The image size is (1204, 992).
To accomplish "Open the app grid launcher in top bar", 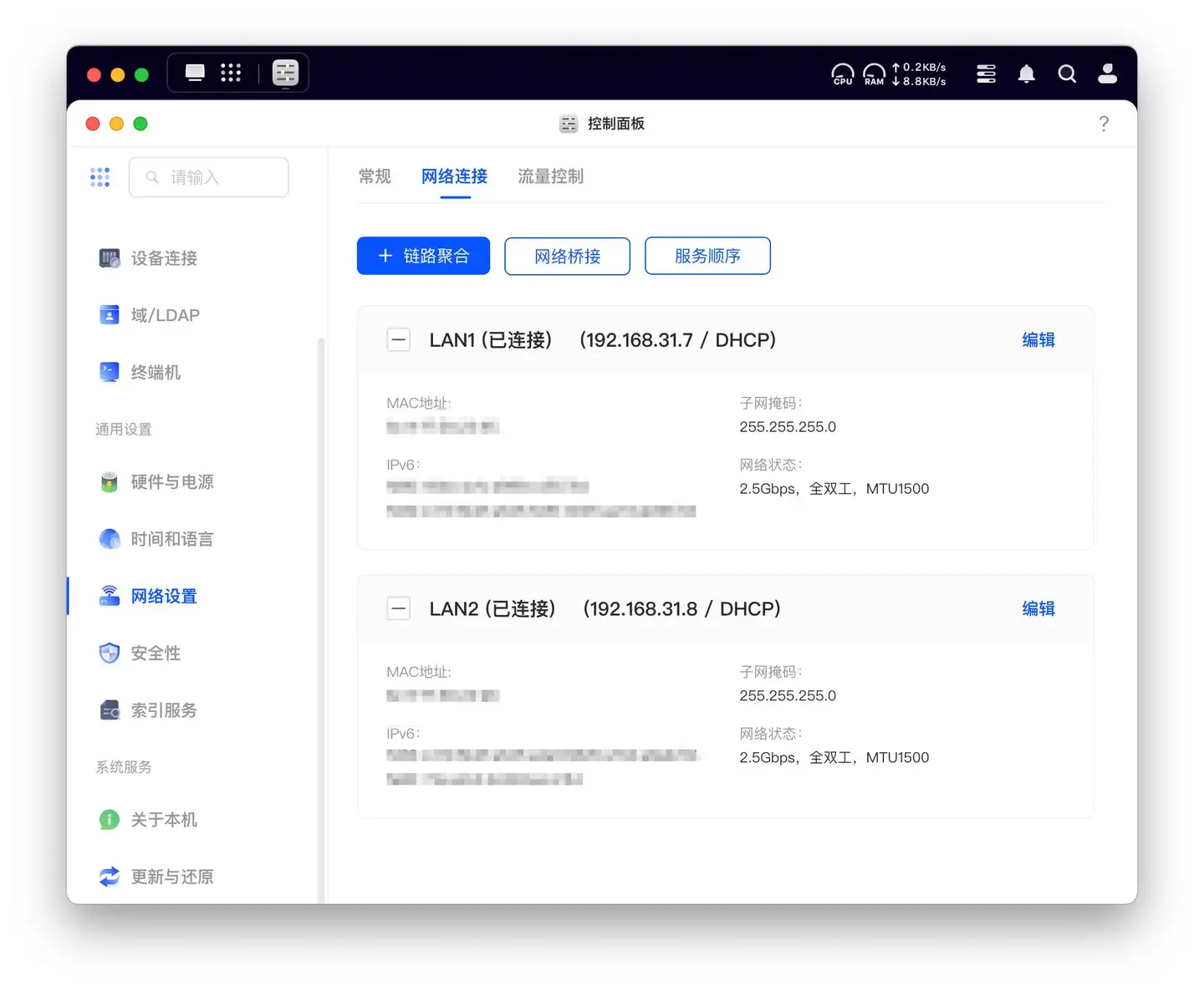I will click(231, 73).
